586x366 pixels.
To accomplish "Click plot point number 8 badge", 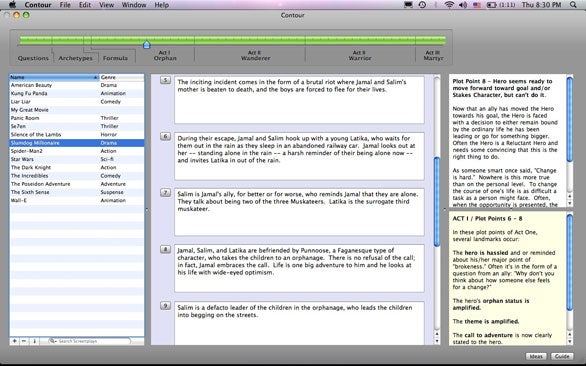I will (x=166, y=249).
